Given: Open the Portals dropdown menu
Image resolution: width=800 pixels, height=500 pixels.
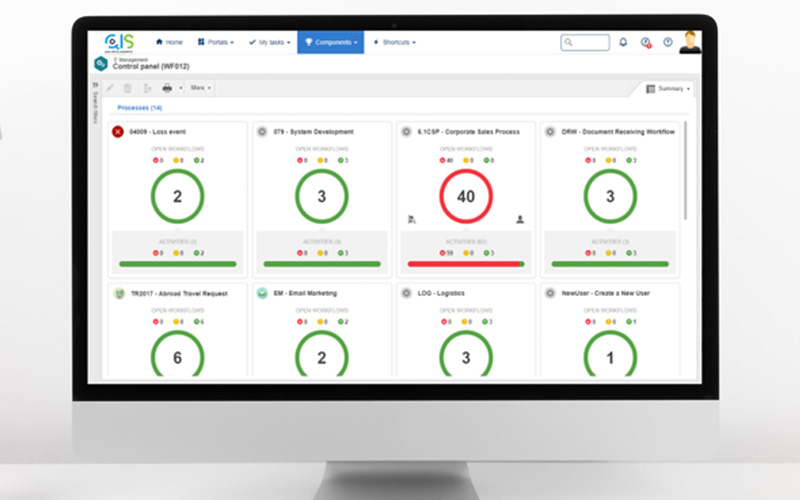Looking at the screenshot, I should coord(216,42).
